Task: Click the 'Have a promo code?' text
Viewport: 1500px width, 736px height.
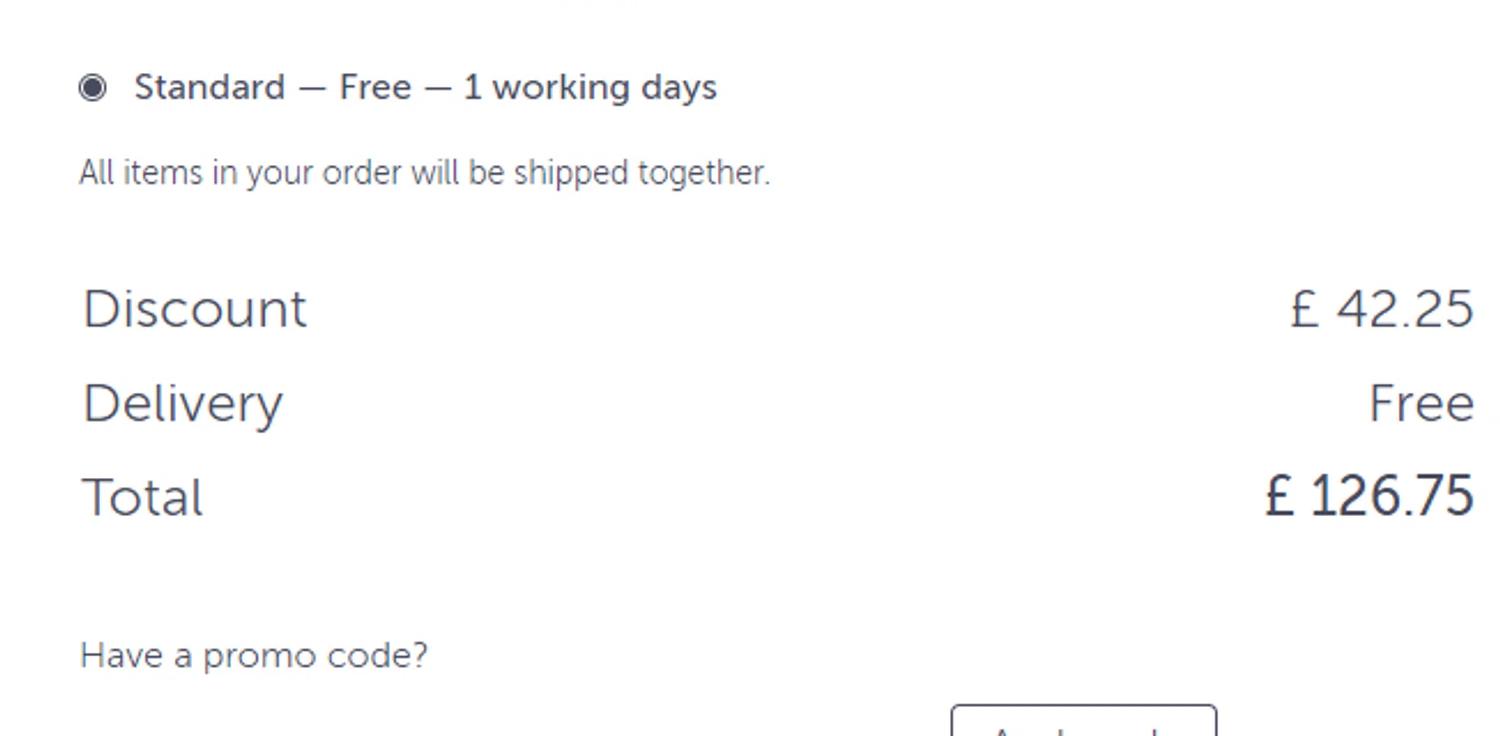Action: point(254,656)
